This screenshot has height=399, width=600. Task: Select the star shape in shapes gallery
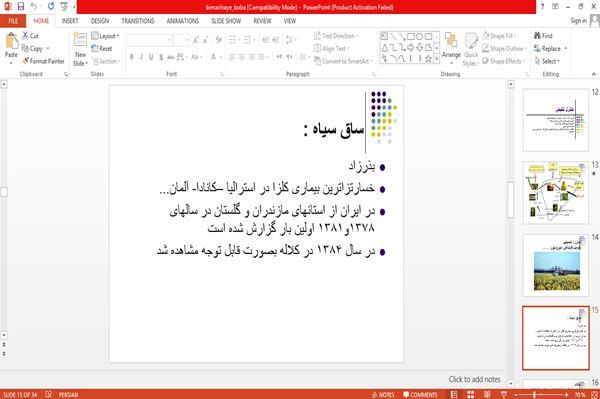click(x=428, y=59)
